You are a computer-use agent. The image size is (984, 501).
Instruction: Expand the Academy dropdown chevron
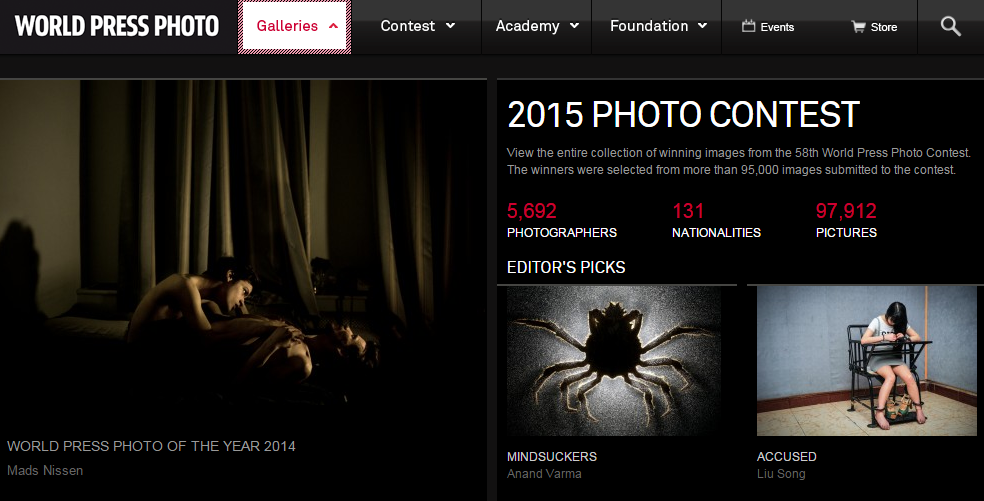(x=574, y=26)
